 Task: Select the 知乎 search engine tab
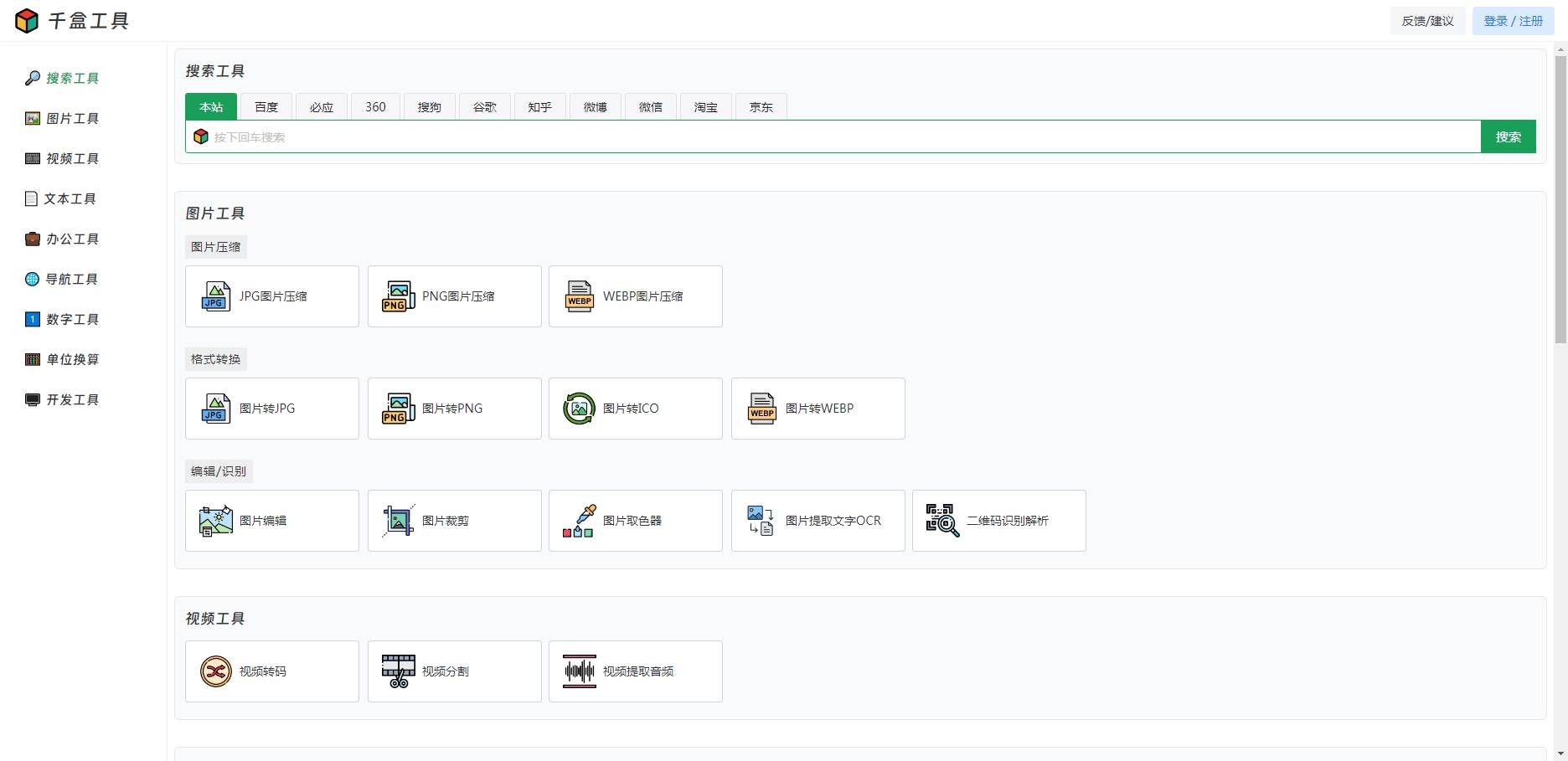pos(539,107)
